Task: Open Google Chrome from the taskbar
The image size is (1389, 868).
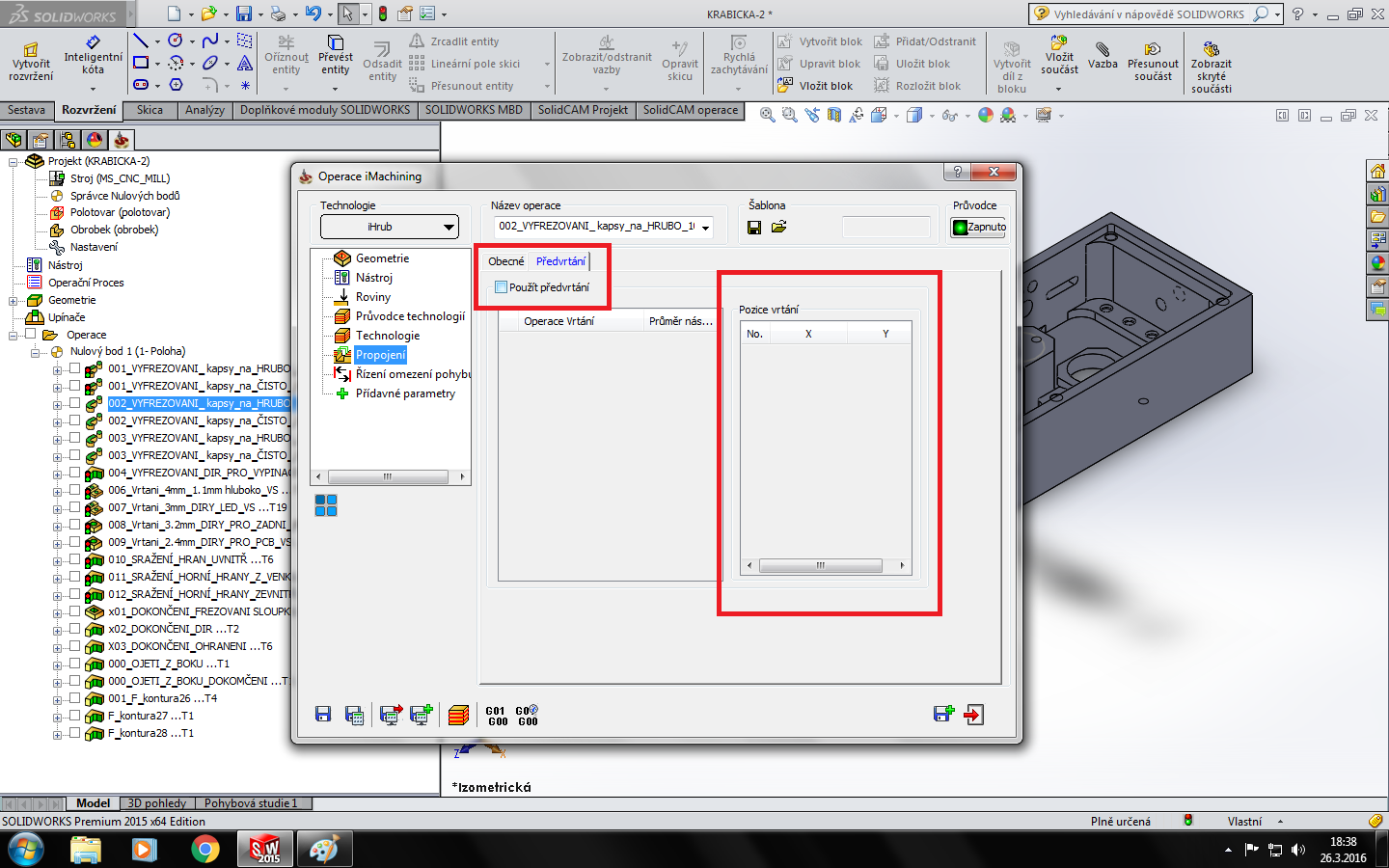Action: (x=204, y=849)
